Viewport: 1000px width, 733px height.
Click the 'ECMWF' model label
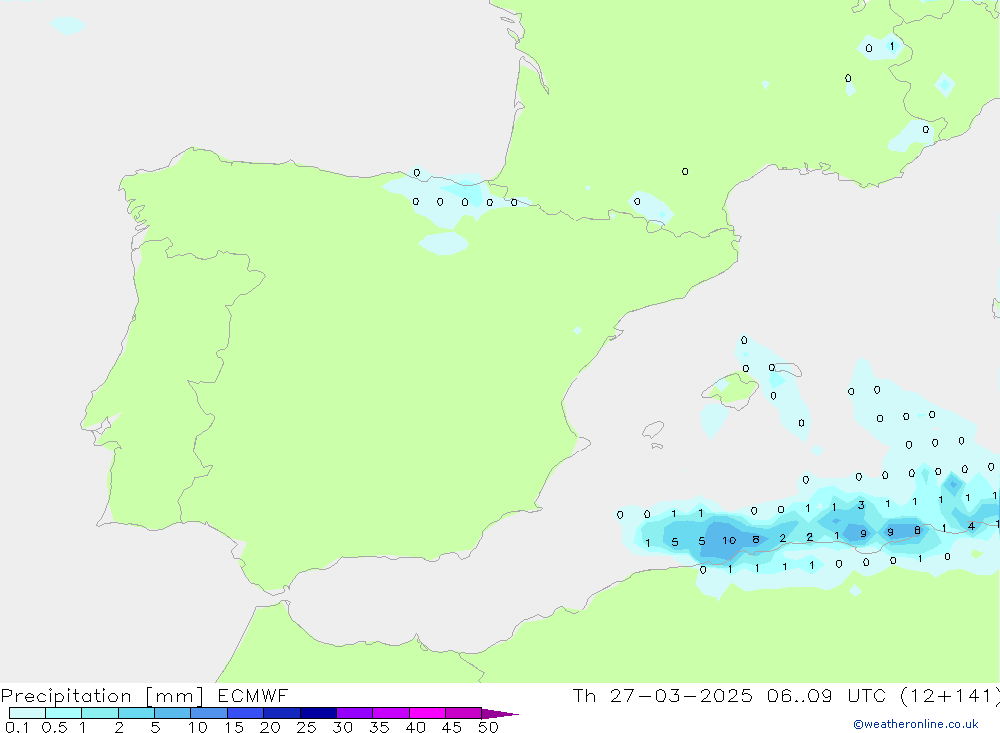point(253,695)
